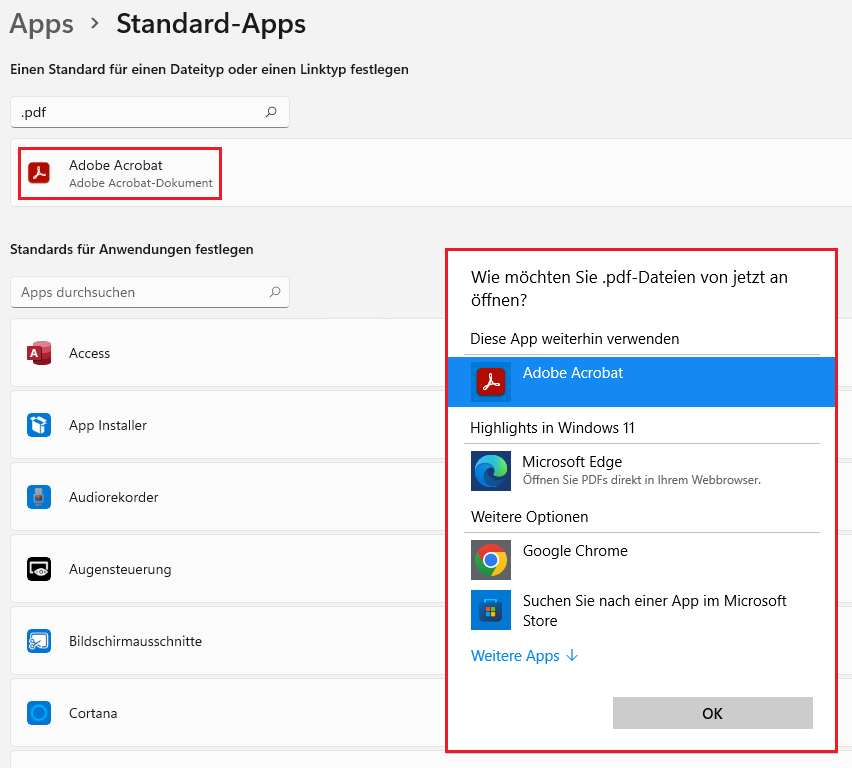852x768 pixels.
Task: Click the Access app icon
Action: coord(39,353)
